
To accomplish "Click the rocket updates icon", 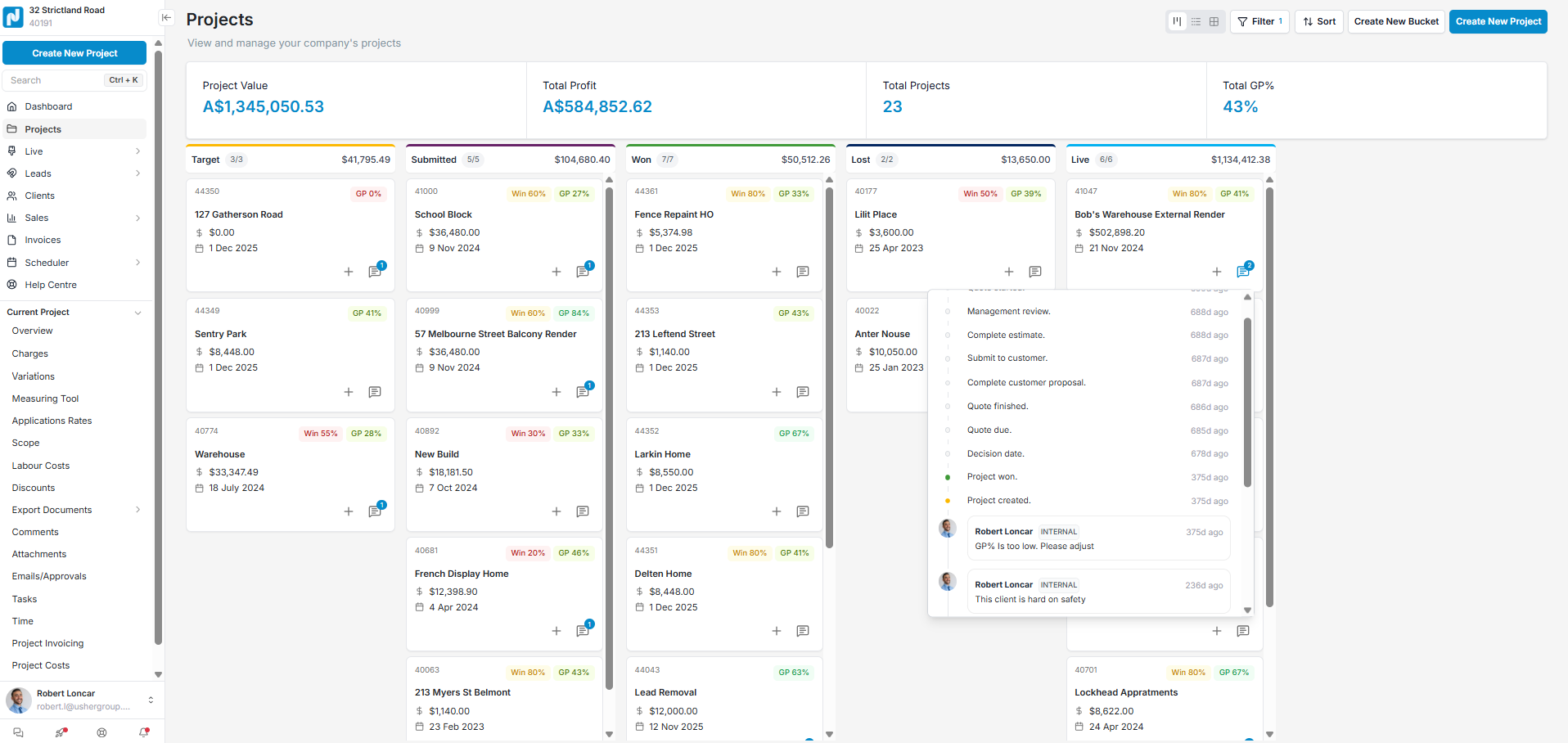I will pyautogui.click(x=61, y=732).
